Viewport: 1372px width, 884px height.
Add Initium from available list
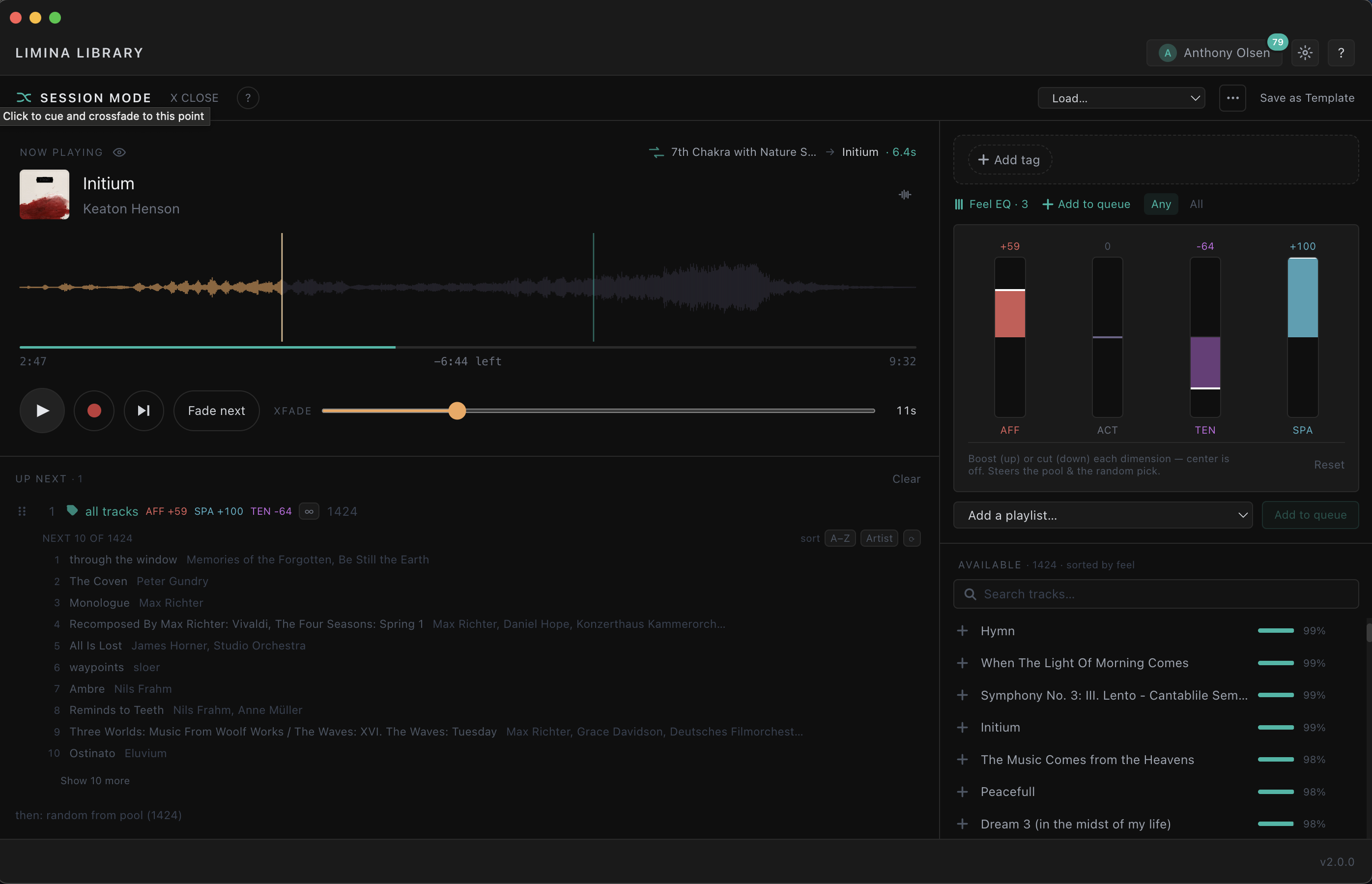click(x=963, y=727)
